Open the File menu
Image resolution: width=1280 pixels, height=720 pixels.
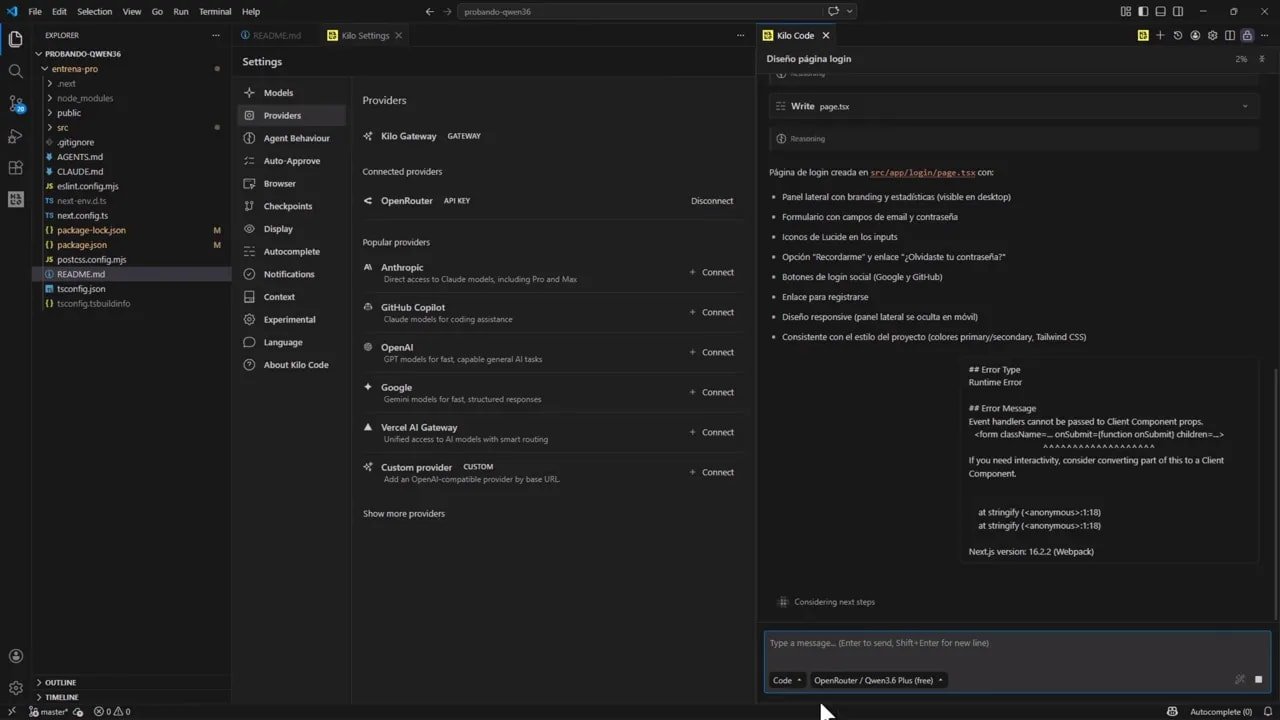[35, 11]
